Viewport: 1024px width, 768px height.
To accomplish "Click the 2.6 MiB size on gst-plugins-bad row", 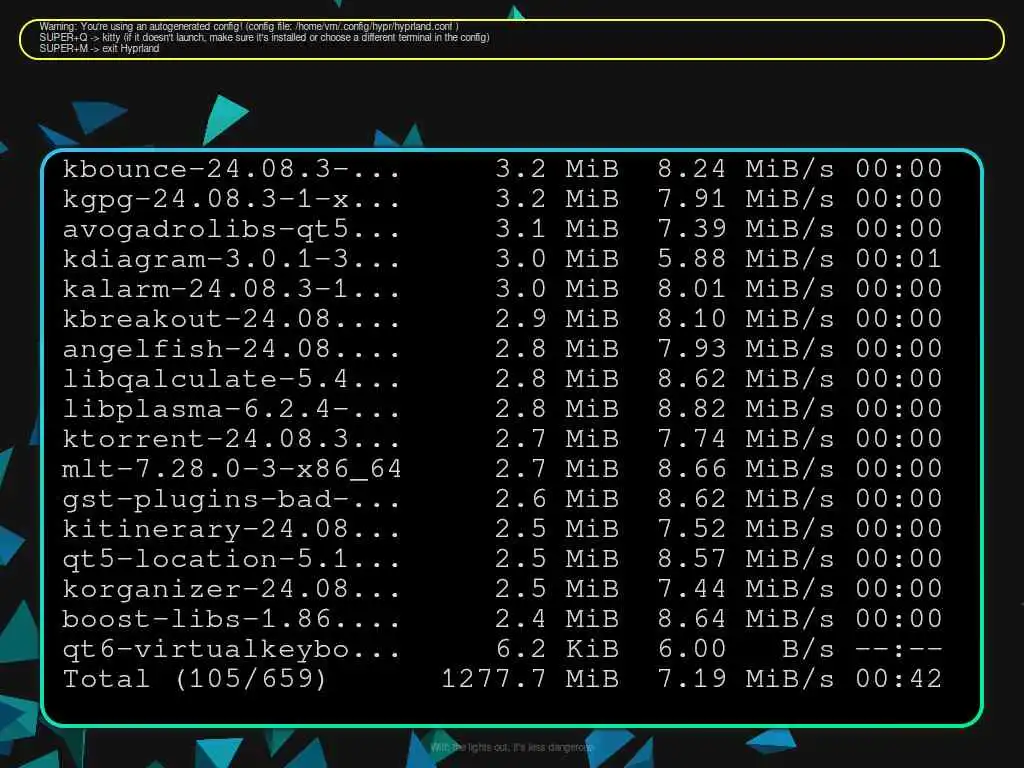I will coord(557,500).
